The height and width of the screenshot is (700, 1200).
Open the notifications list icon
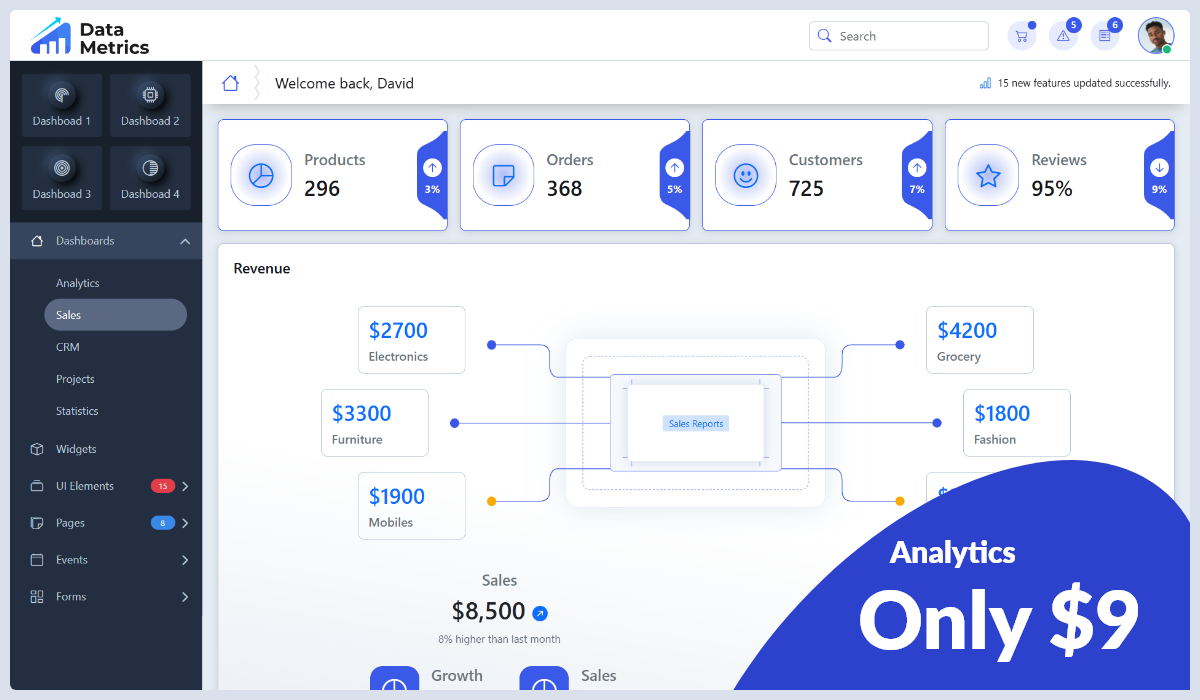[x=1105, y=35]
